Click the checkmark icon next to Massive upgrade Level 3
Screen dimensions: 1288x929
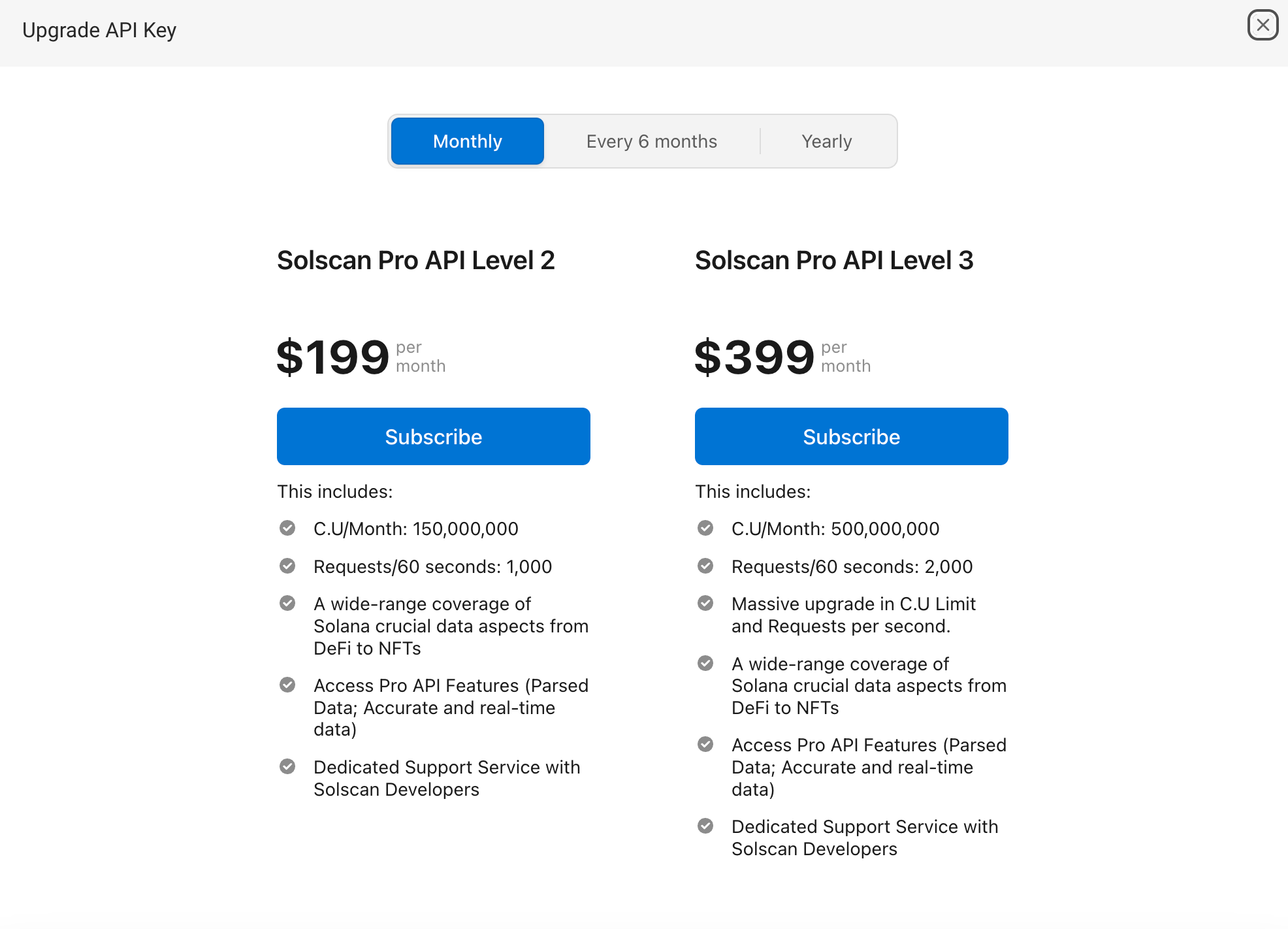tap(707, 604)
